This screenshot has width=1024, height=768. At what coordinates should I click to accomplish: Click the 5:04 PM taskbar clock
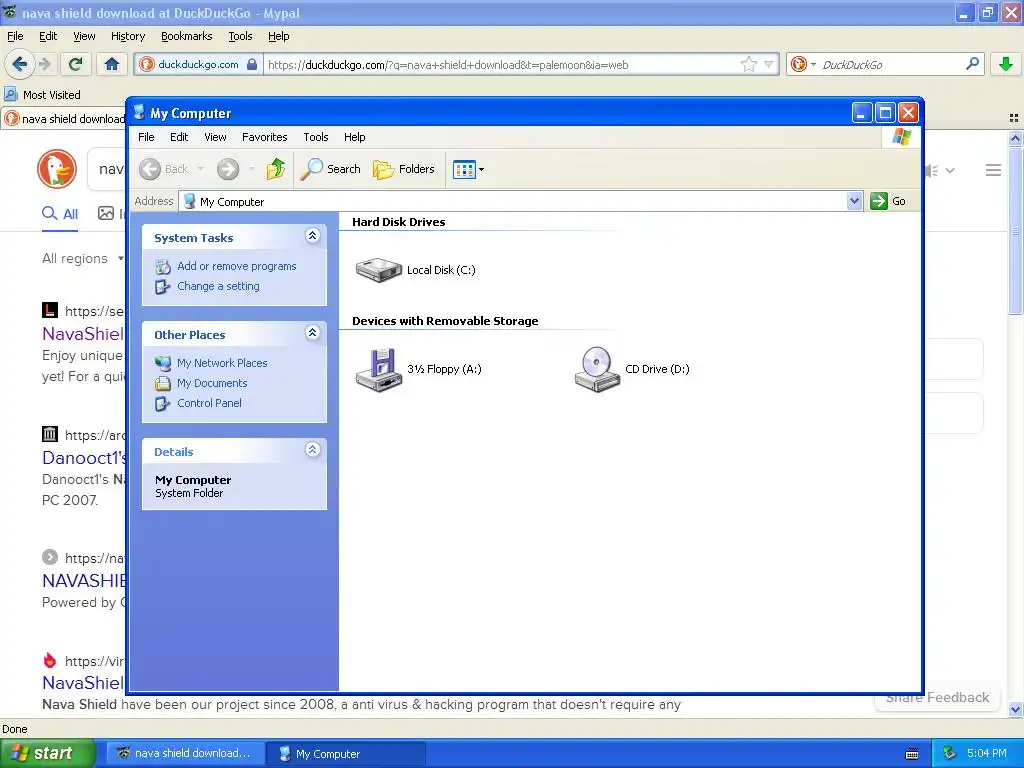986,754
